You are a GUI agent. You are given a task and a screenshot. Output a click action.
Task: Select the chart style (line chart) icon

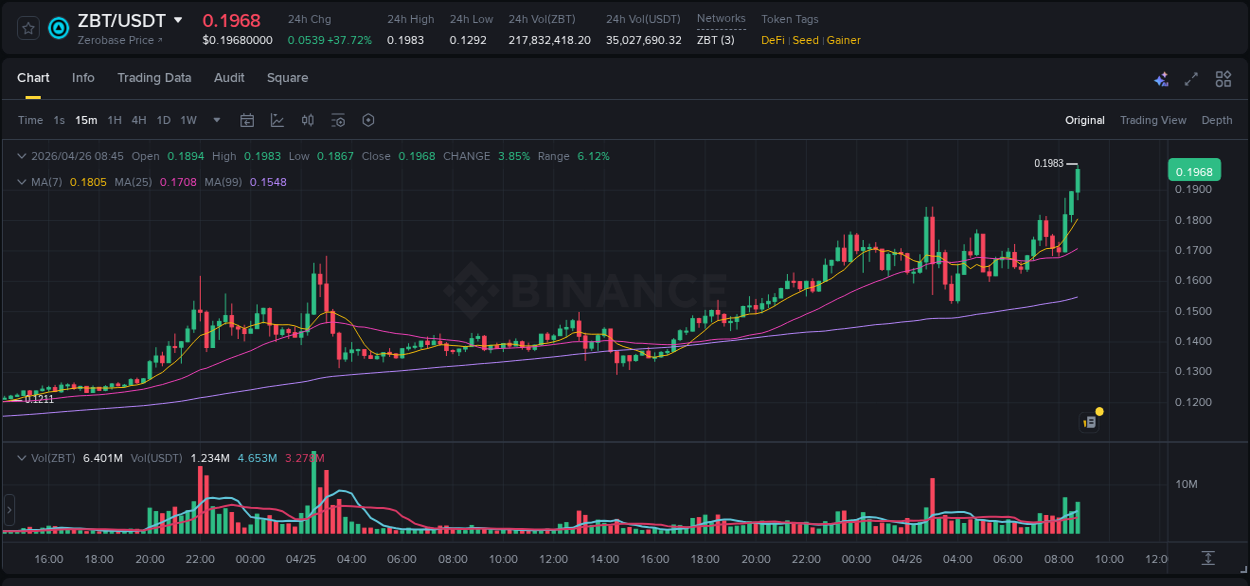(x=277, y=120)
